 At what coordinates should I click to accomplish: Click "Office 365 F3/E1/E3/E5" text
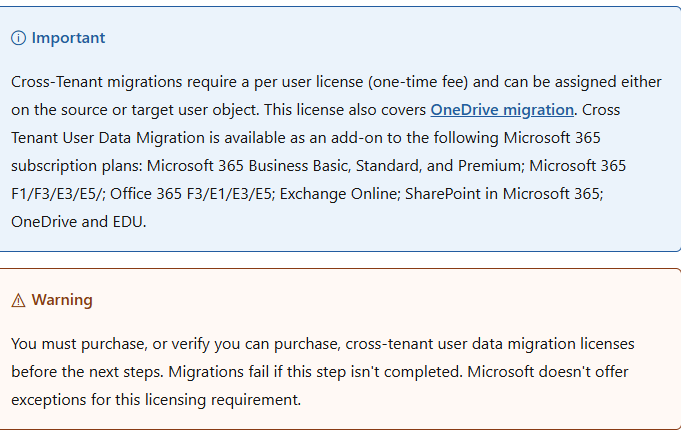[x=191, y=194]
